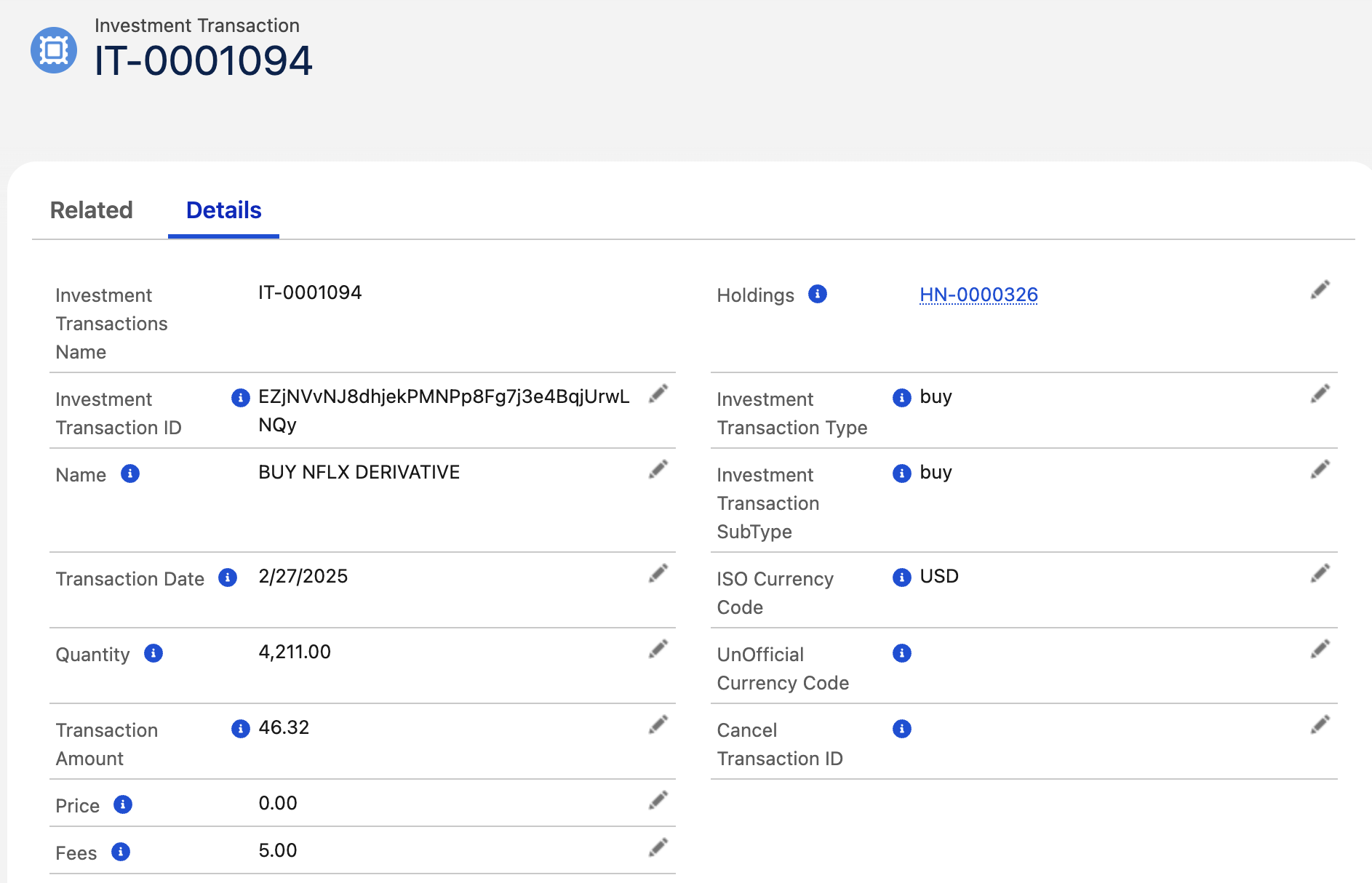
Task: Select the BUY NFLX DERIVATIVE name value
Action: [x=359, y=472]
